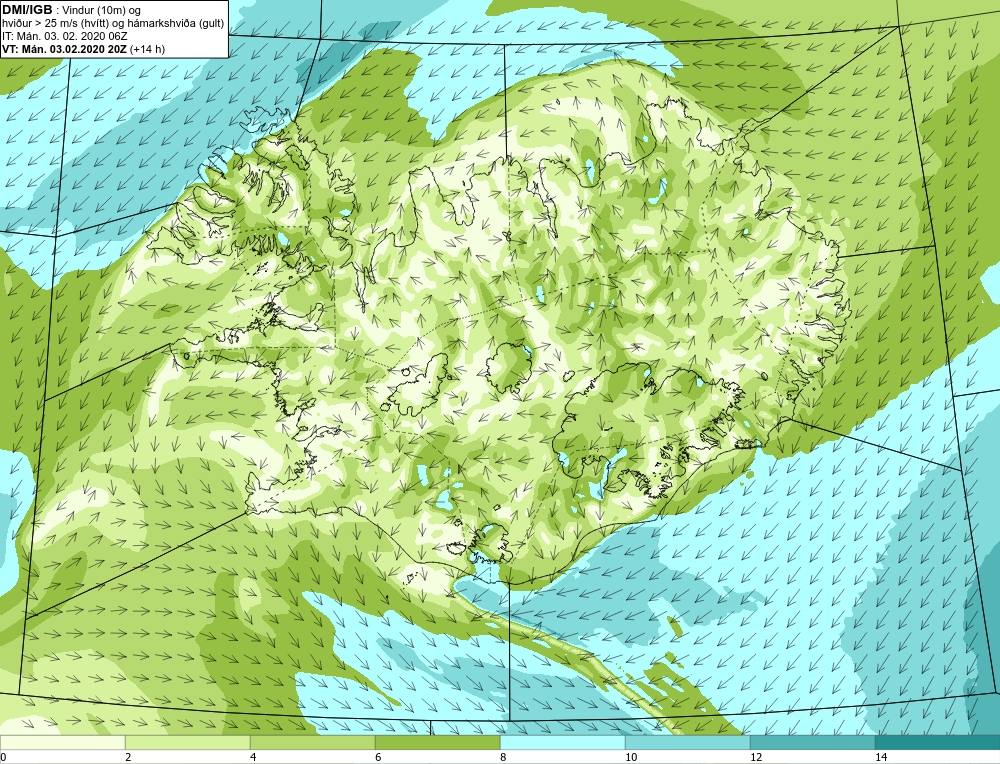This screenshot has width=1000, height=764.
Task: Click the 2–4 m/s light green legend color
Action: click(x=188, y=742)
